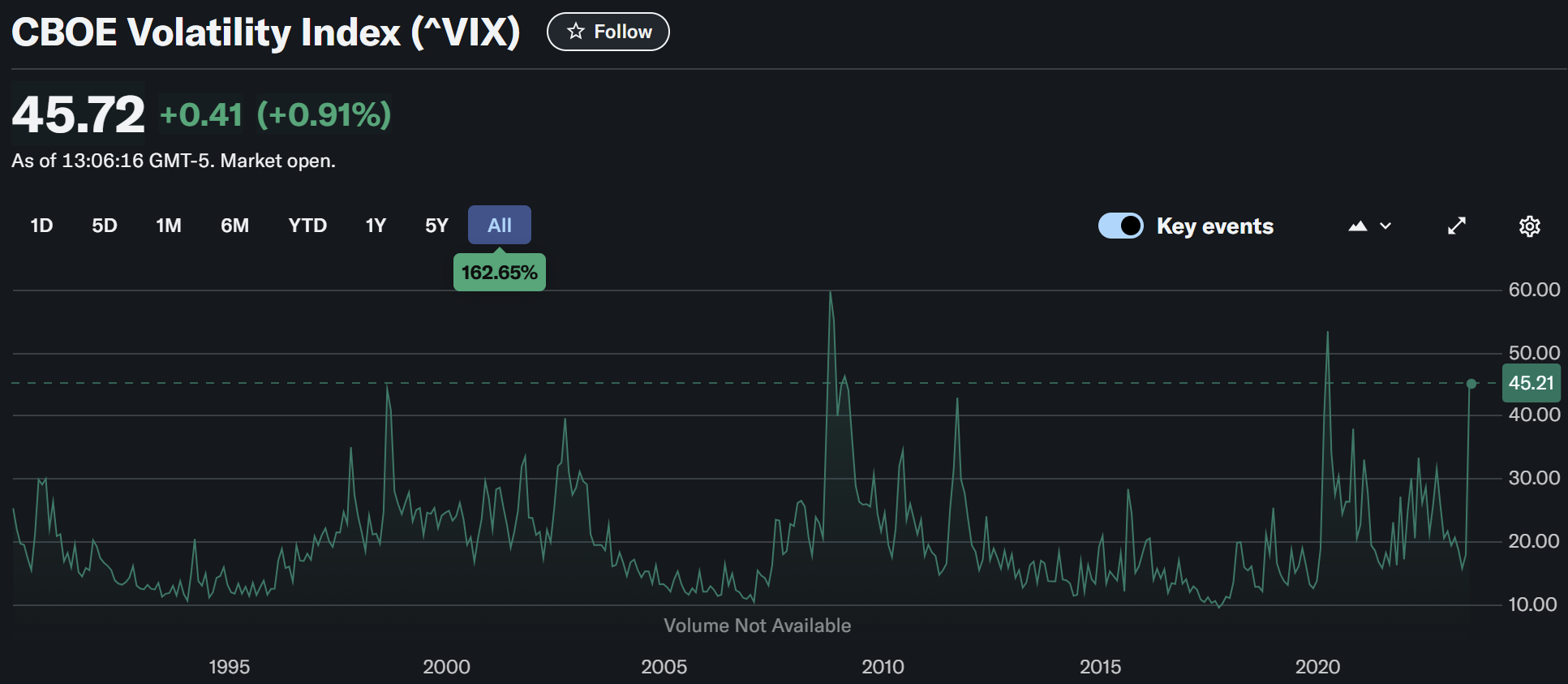This screenshot has height=684, width=1568.
Task: Switch chart to 1M range
Action: 169,226
